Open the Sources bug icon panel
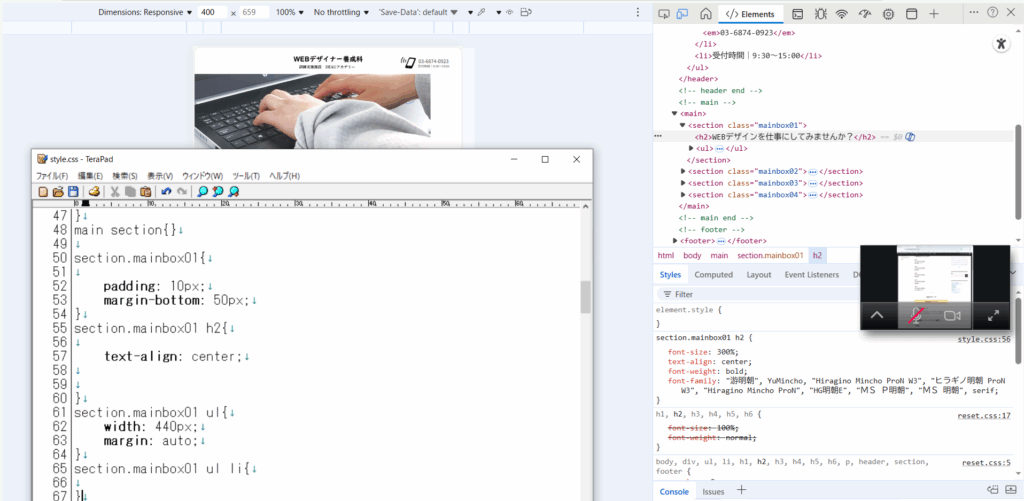The image size is (1024, 501). (x=820, y=14)
